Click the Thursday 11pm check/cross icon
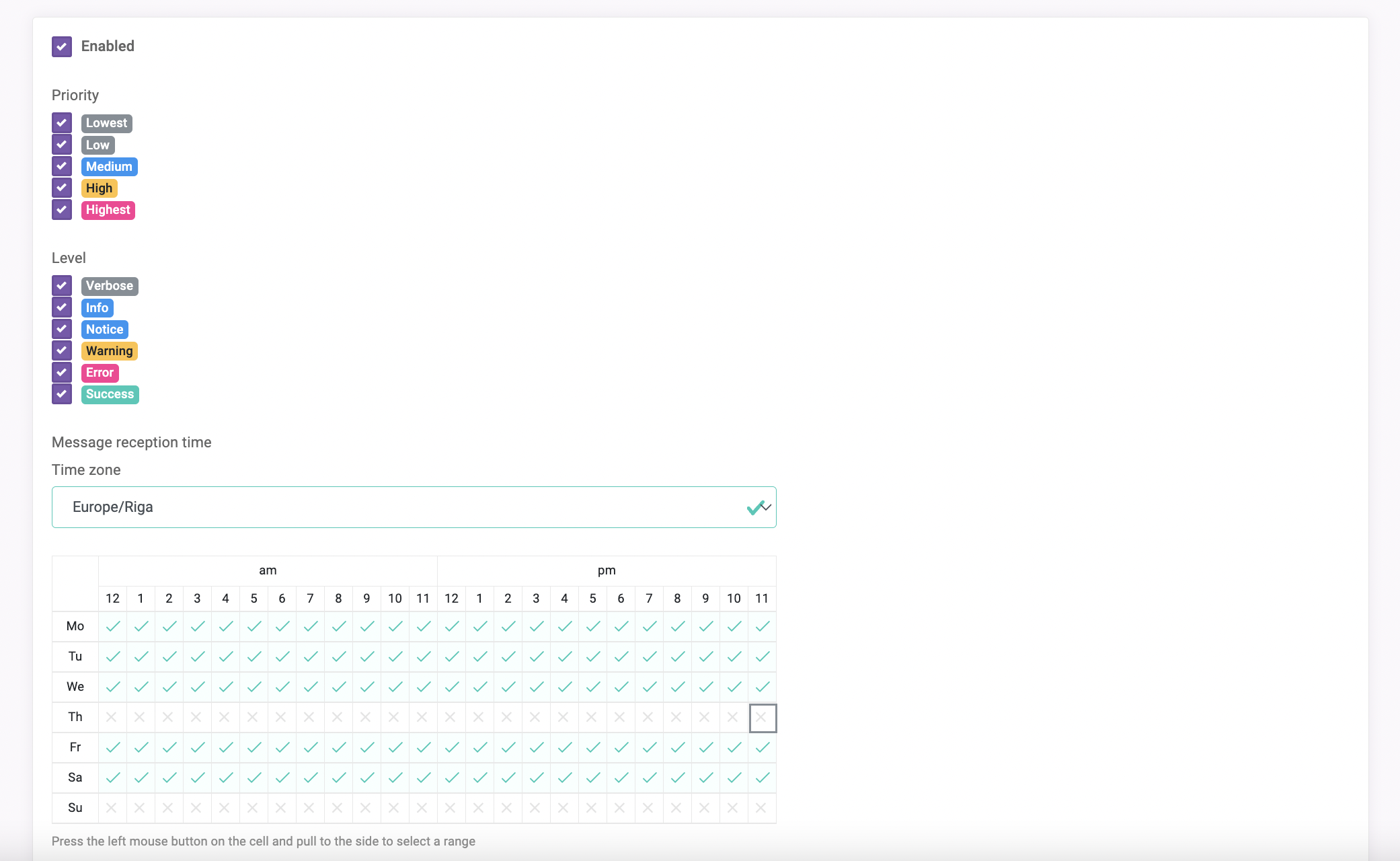1400x861 pixels. click(x=762, y=717)
